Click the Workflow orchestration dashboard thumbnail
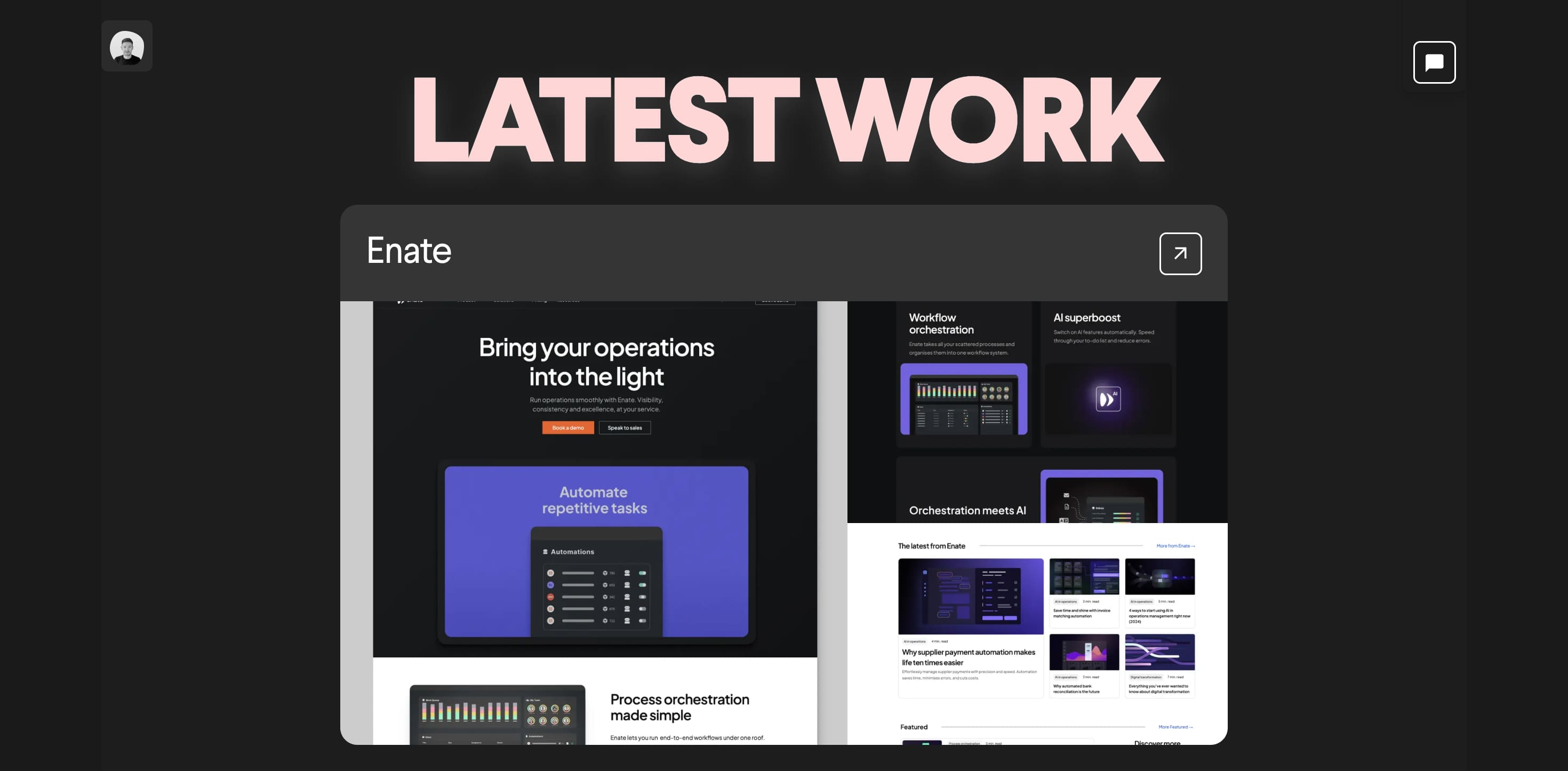The height and width of the screenshot is (771, 1568). (964, 399)
